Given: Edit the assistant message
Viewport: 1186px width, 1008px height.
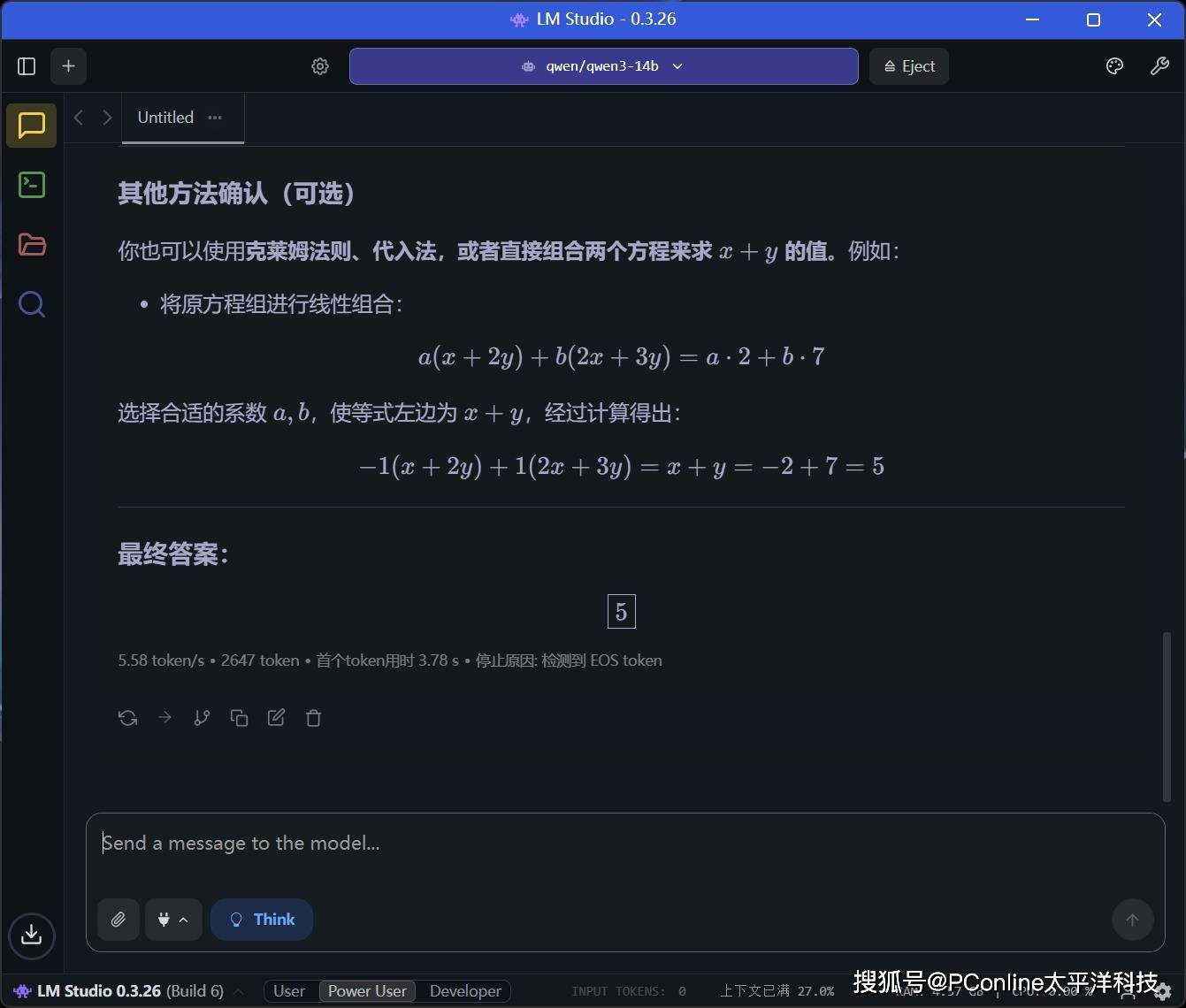Looking at the screenshot, I should (x=276, y=718).
